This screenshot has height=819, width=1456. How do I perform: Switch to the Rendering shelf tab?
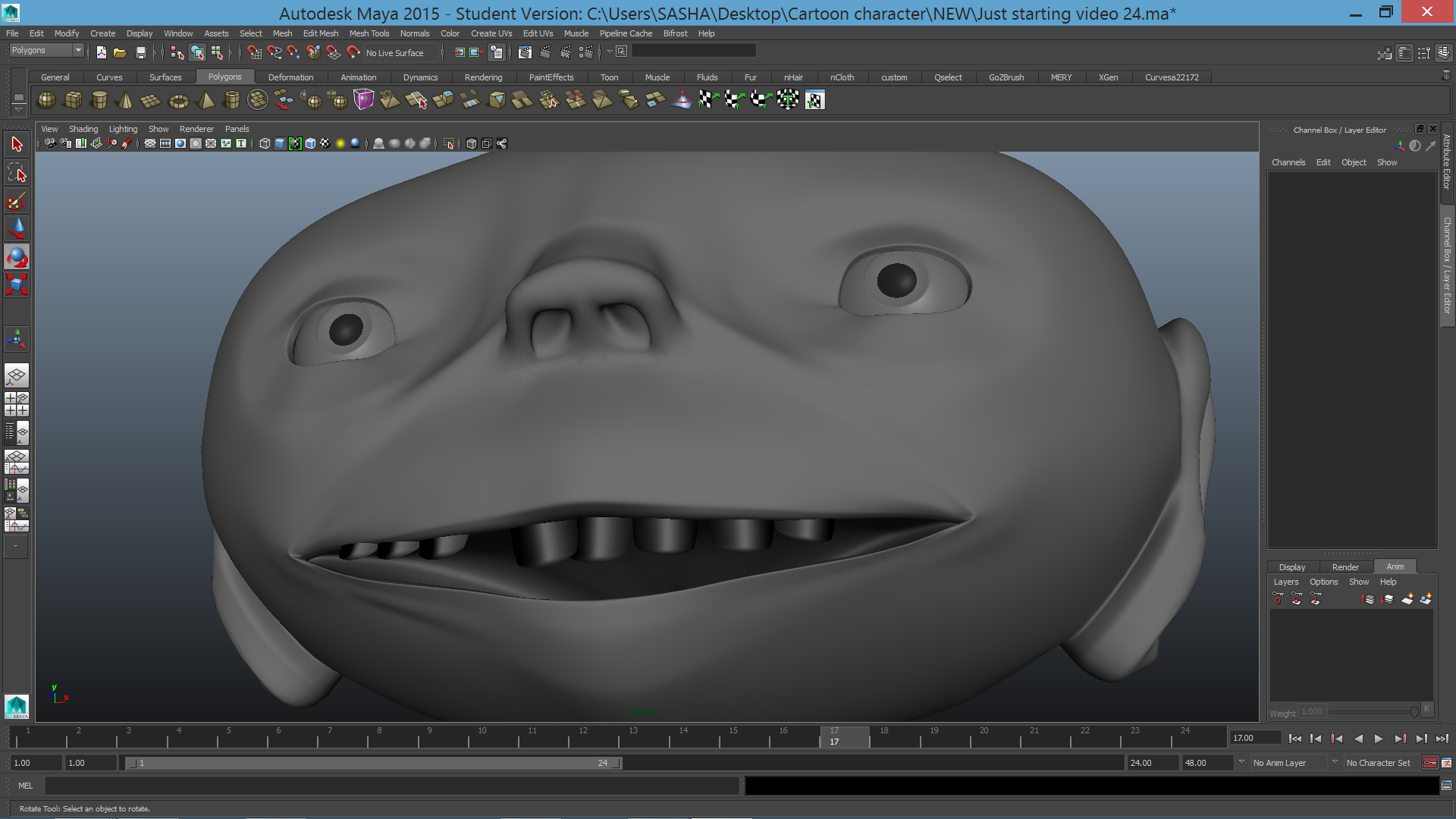click(483, 77)
